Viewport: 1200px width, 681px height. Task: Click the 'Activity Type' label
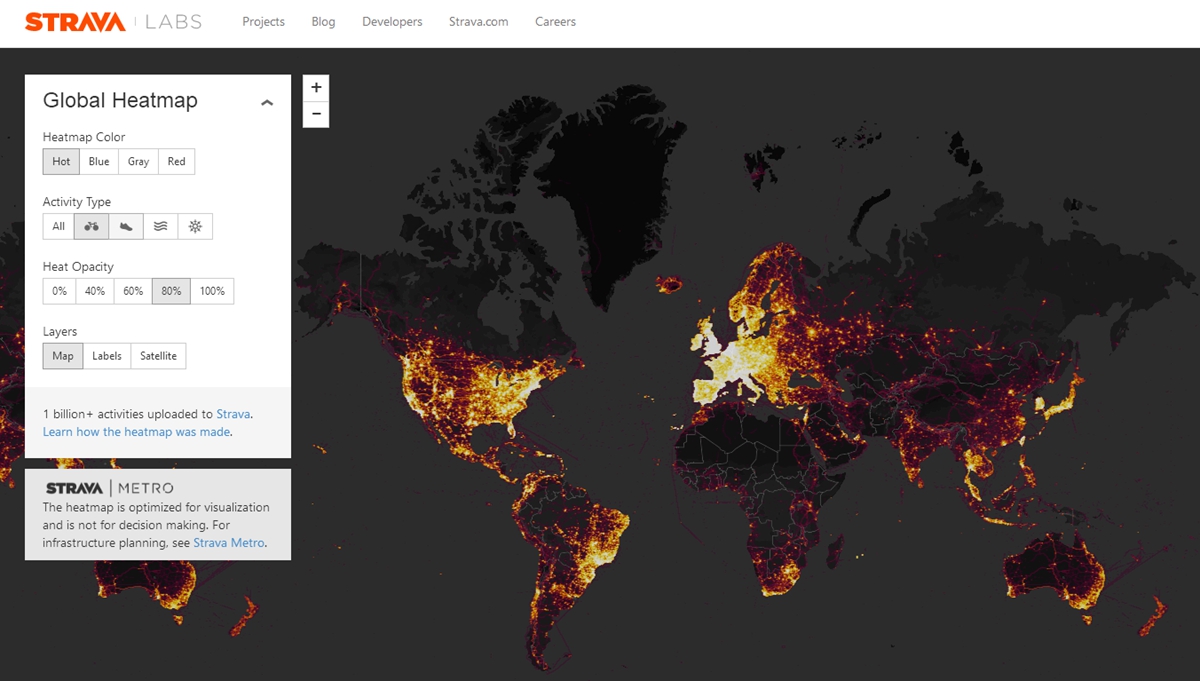click(77, 202)
